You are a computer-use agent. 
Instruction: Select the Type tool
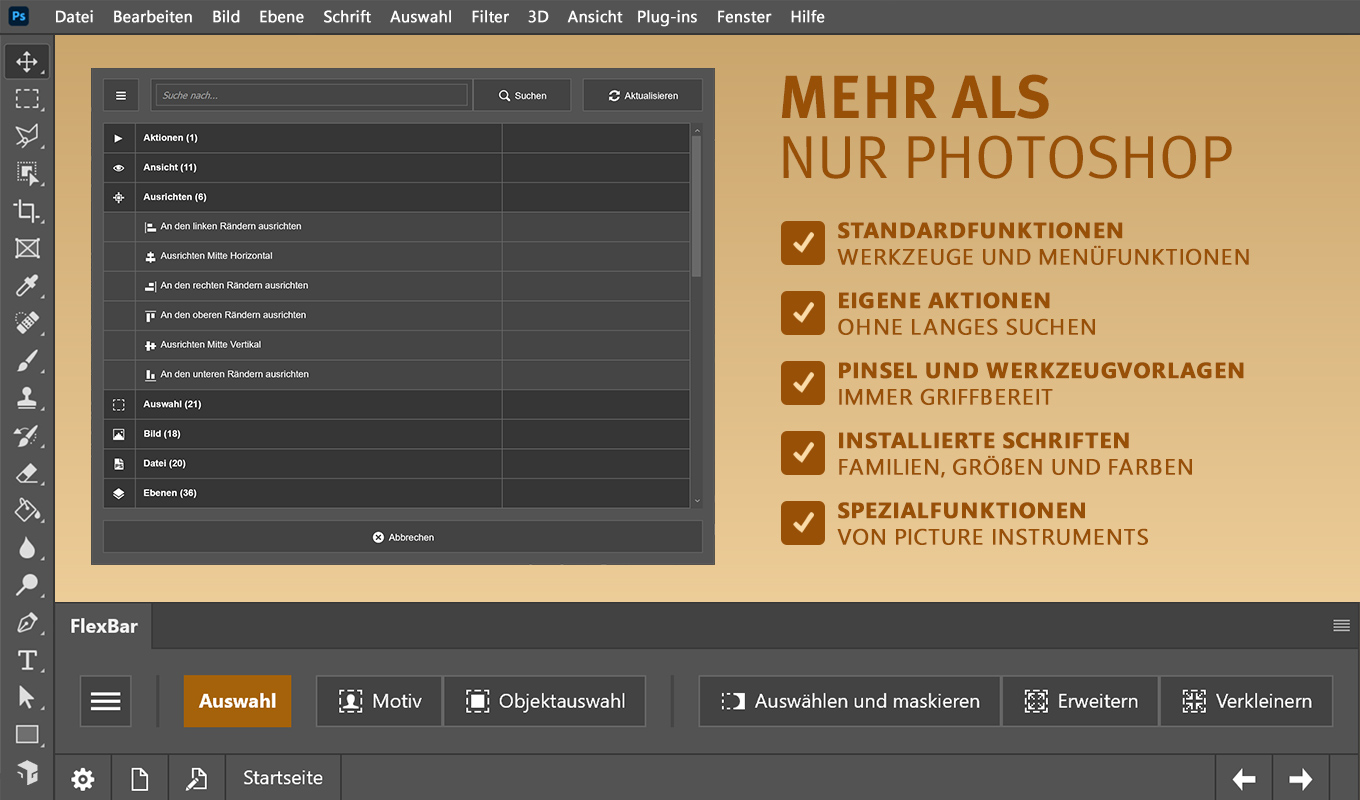pyautogui.click(x=27, y=660)
